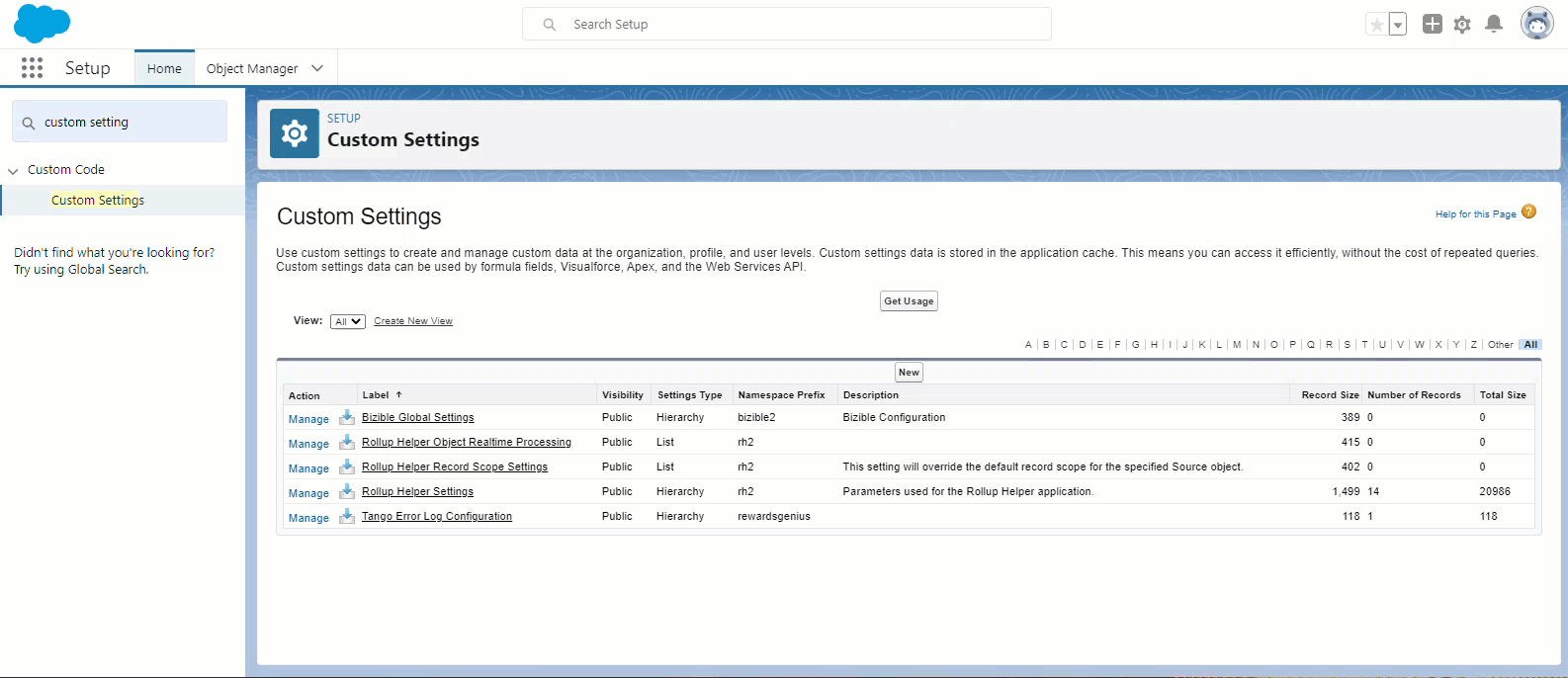
Task: Open the Setup gear icon in header
Action: (1463, 25)
